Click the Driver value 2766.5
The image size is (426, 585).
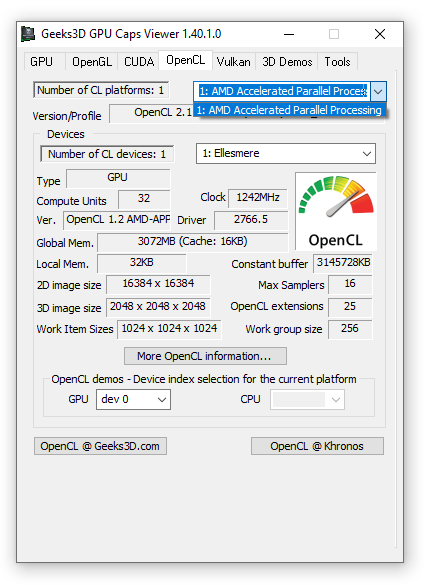coord(251,220)
